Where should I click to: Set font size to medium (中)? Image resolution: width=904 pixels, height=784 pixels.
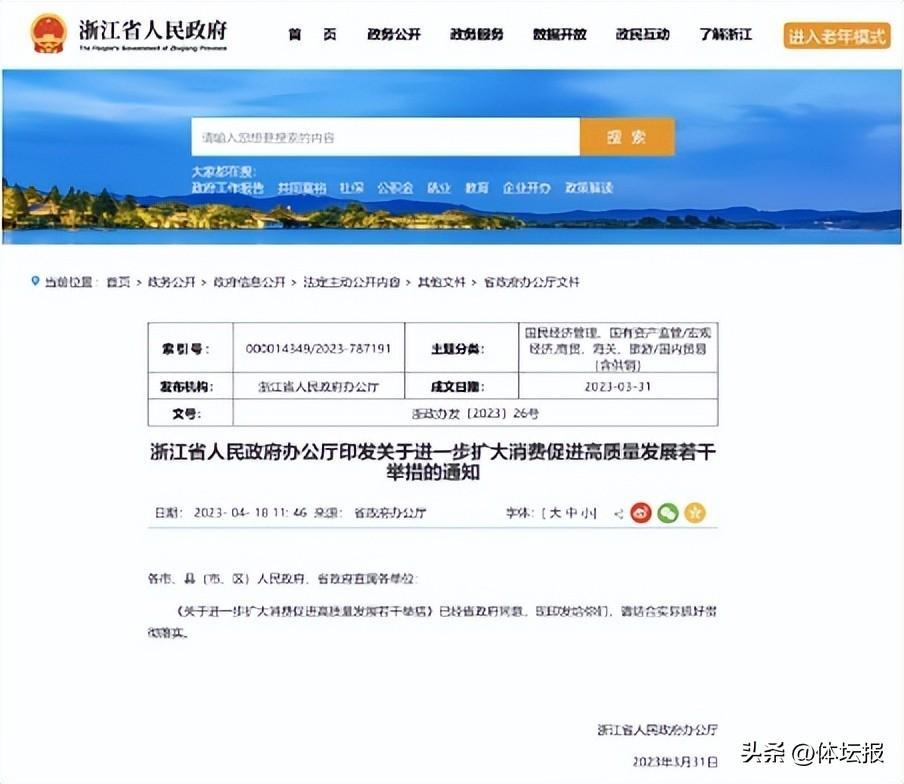[x=571, y=513]
